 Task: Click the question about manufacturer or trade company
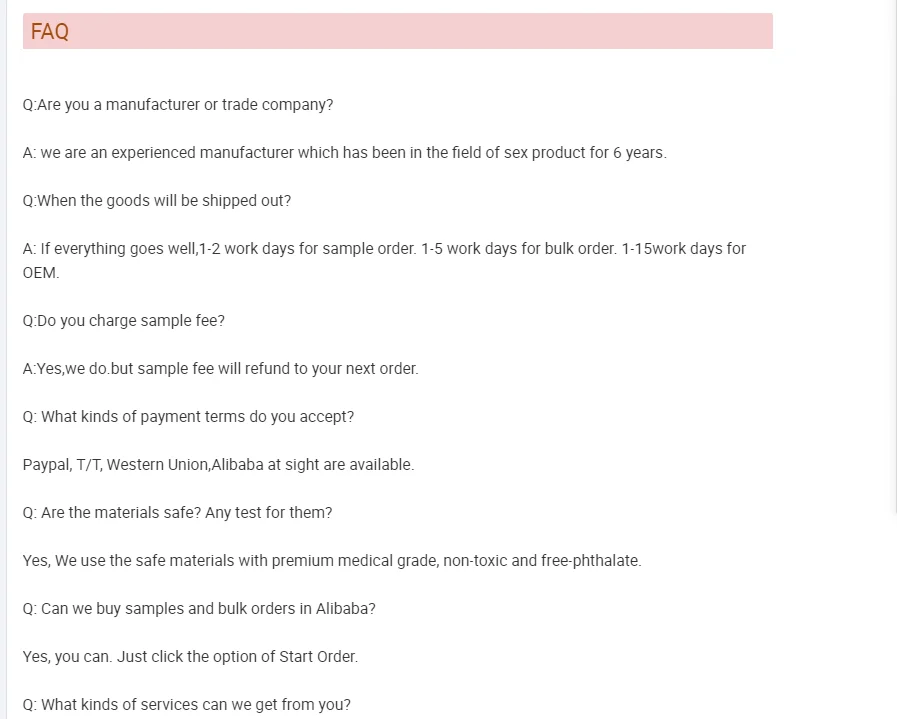[178, 105]
